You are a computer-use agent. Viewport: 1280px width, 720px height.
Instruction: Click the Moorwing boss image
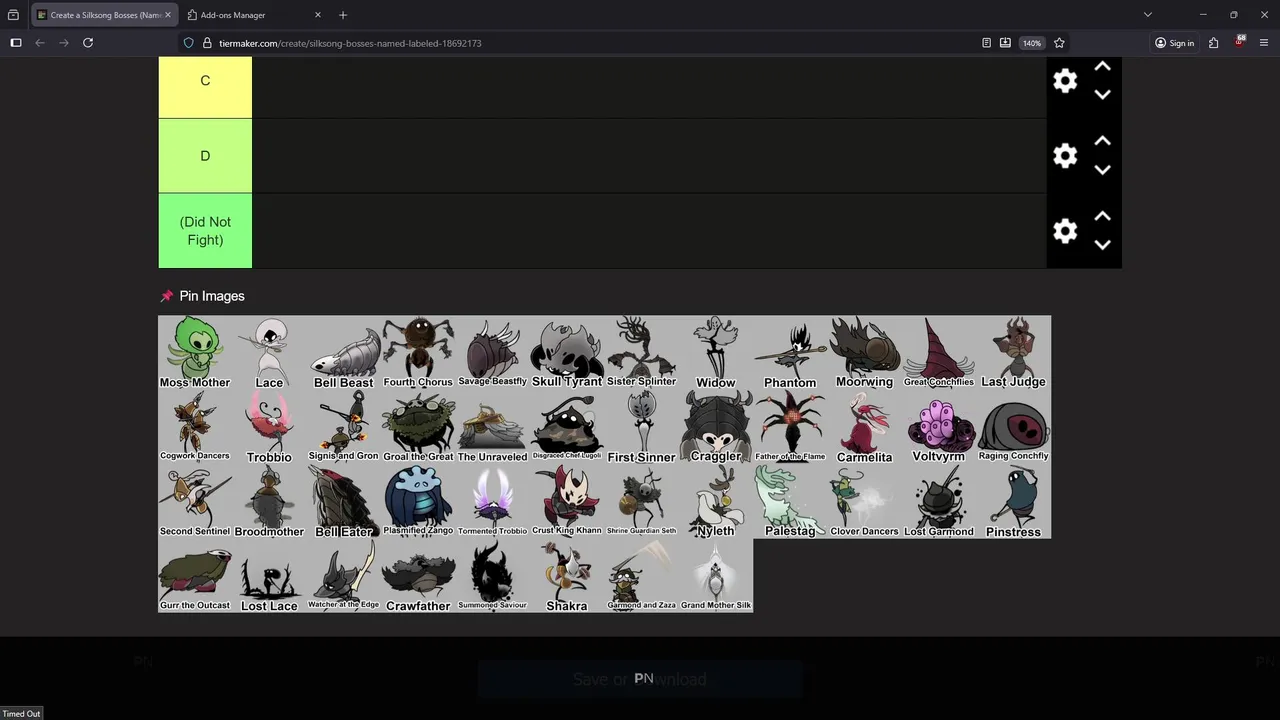tap(864, 353)
